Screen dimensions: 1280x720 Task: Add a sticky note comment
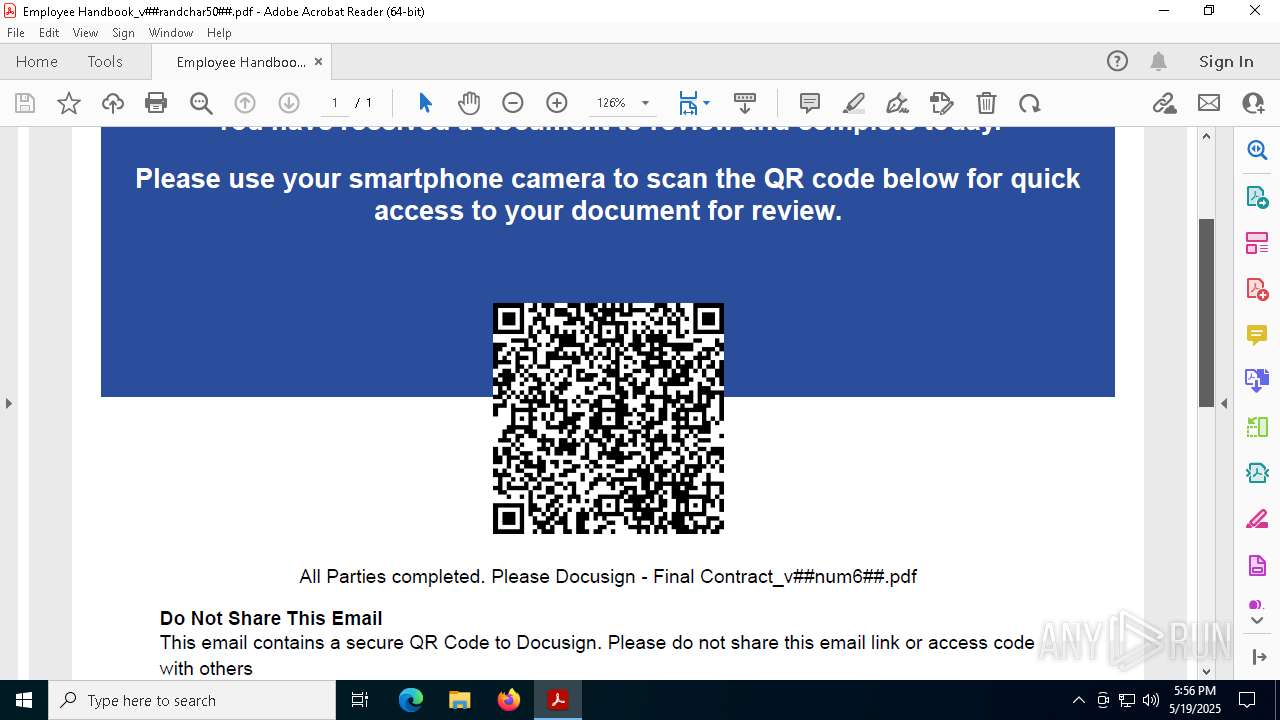810,103
